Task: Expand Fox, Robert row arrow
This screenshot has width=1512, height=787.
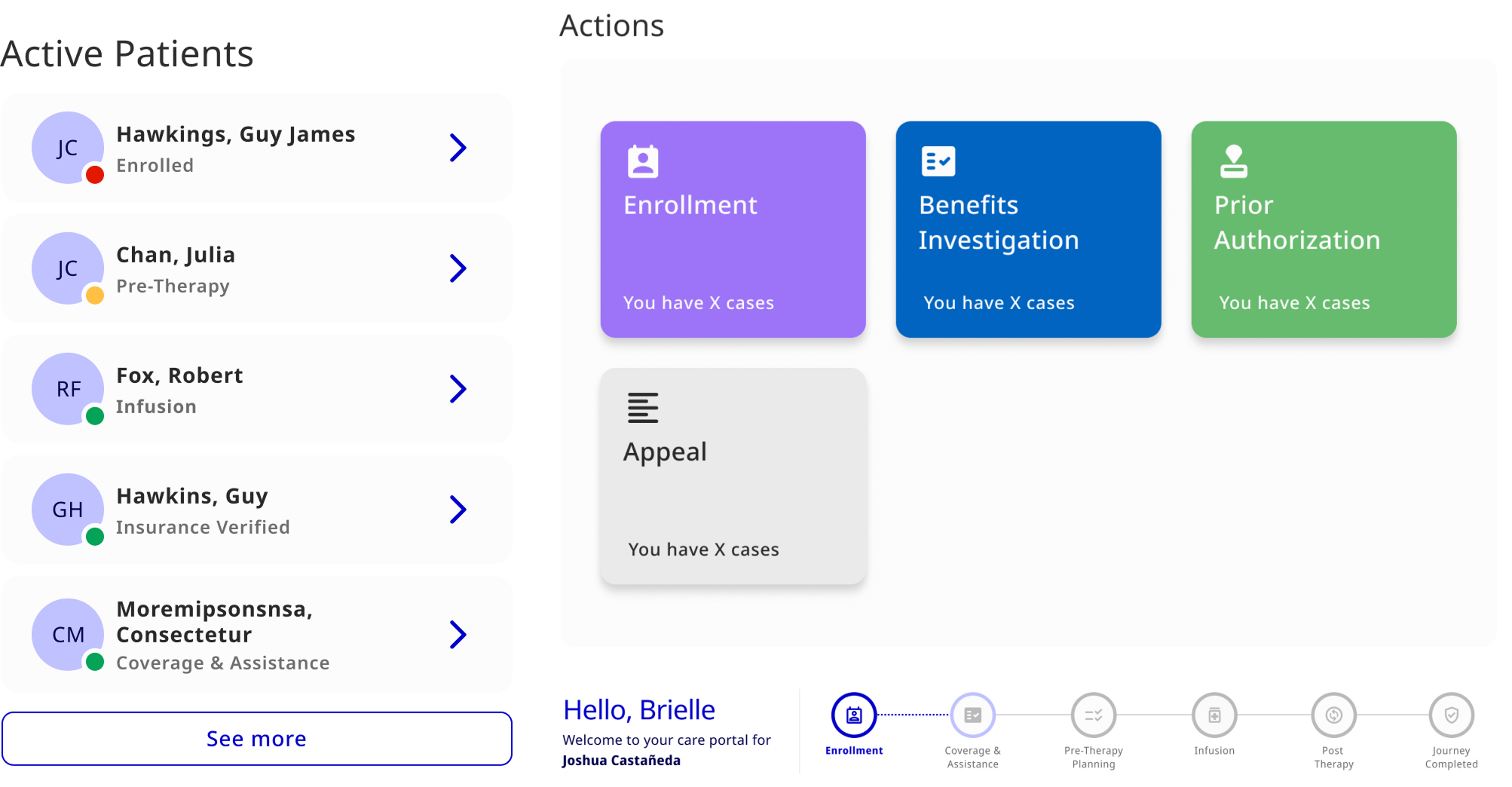Action: point(458,389)
